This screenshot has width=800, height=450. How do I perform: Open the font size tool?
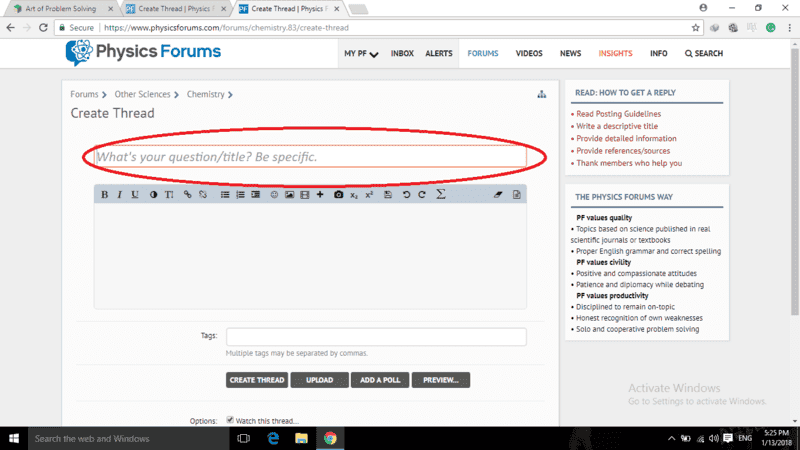(x=169, y=194)
